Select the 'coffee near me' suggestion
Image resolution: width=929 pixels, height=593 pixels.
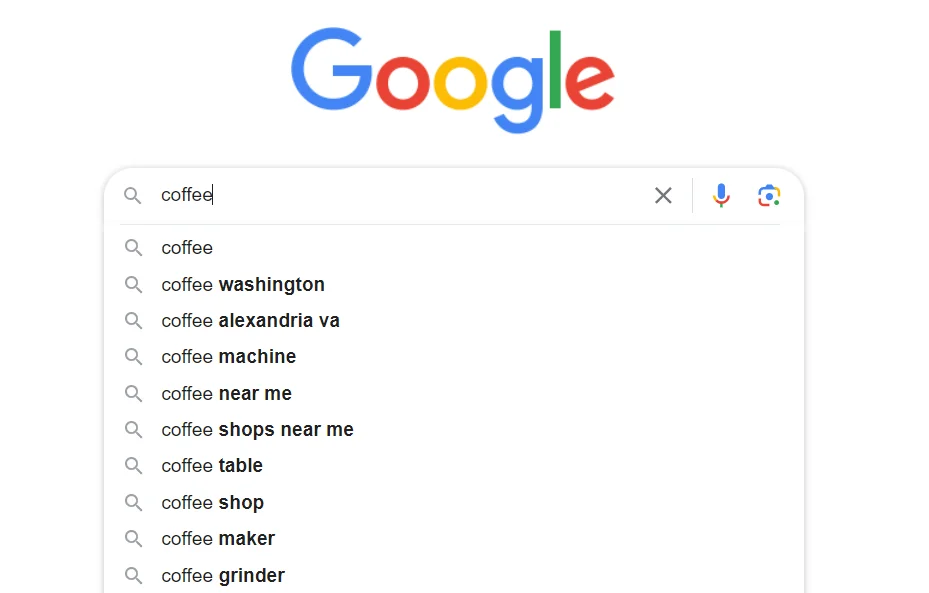(226, 393)
